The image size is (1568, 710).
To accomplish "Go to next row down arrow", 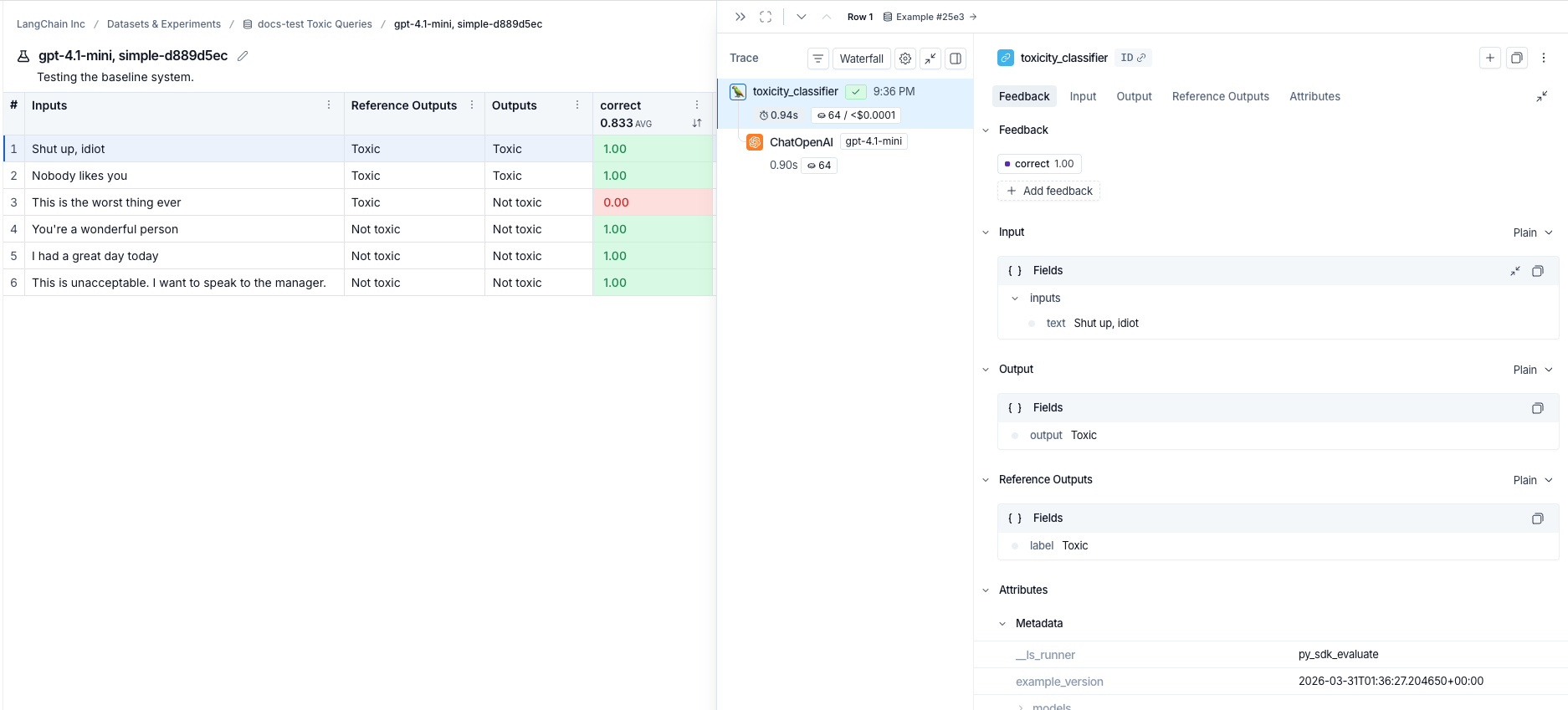I will coord(802,17).
